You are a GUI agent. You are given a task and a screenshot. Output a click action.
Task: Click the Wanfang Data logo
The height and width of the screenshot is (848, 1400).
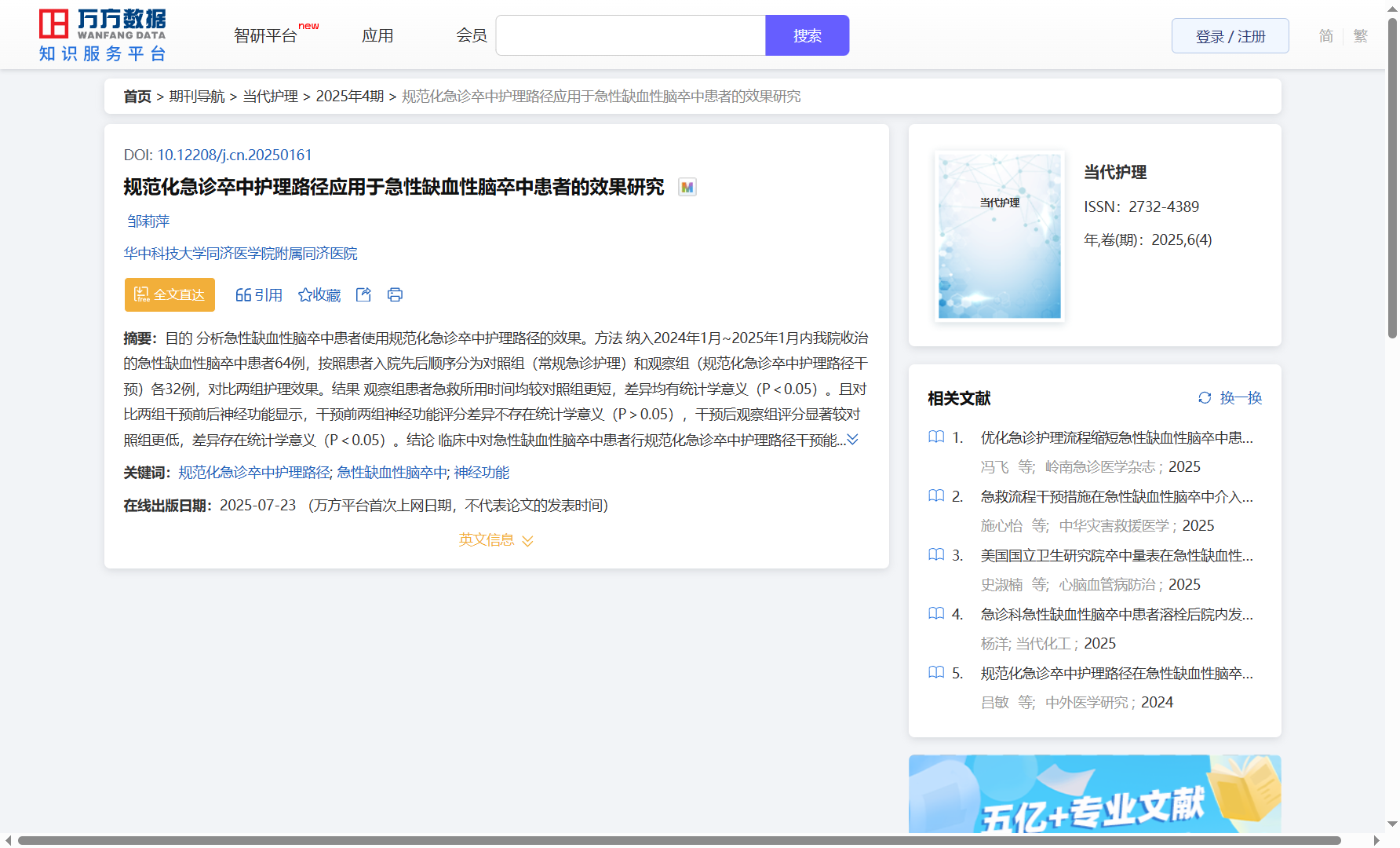103,35
